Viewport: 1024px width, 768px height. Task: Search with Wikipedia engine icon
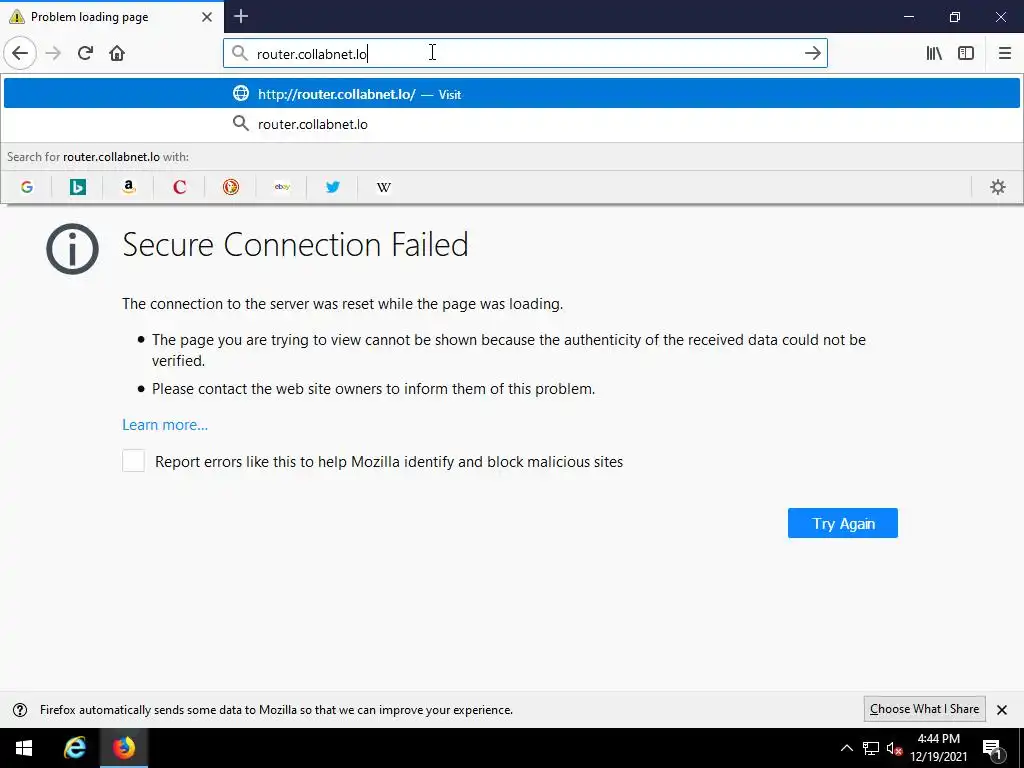coord(384,187)
